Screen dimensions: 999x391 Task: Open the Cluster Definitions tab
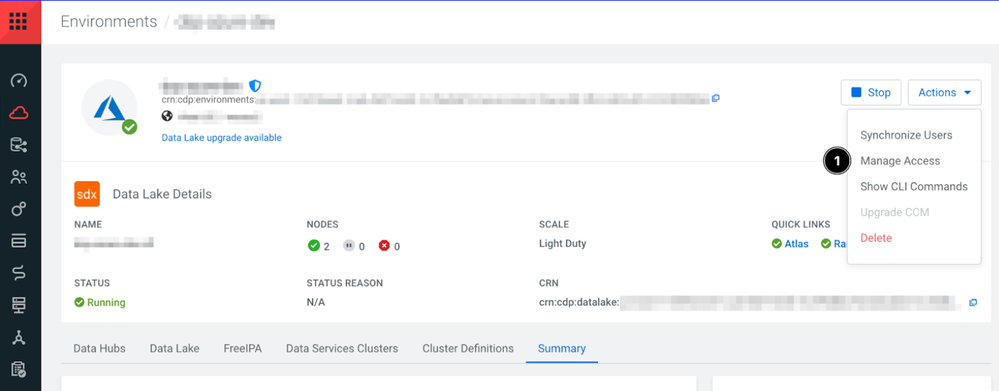point(468,348)
